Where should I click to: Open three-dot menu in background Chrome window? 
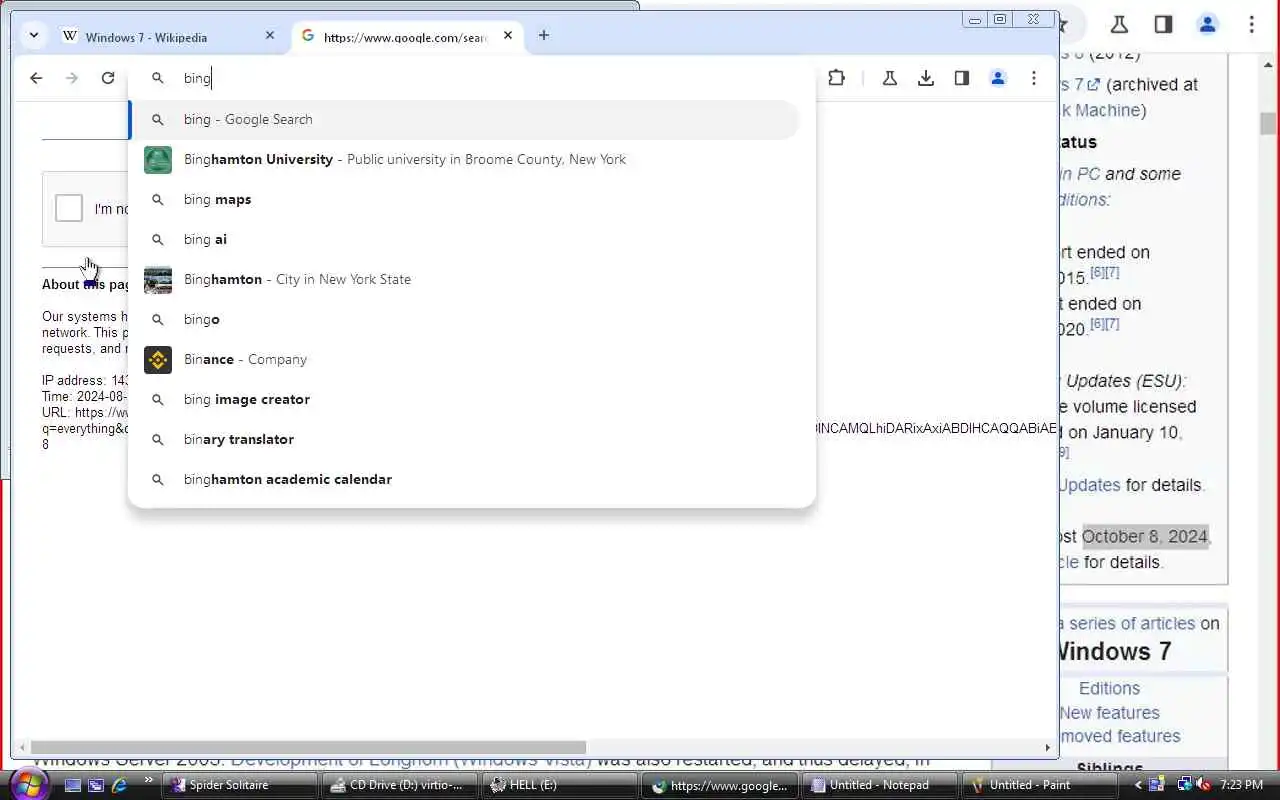(x=1251, y=24)
